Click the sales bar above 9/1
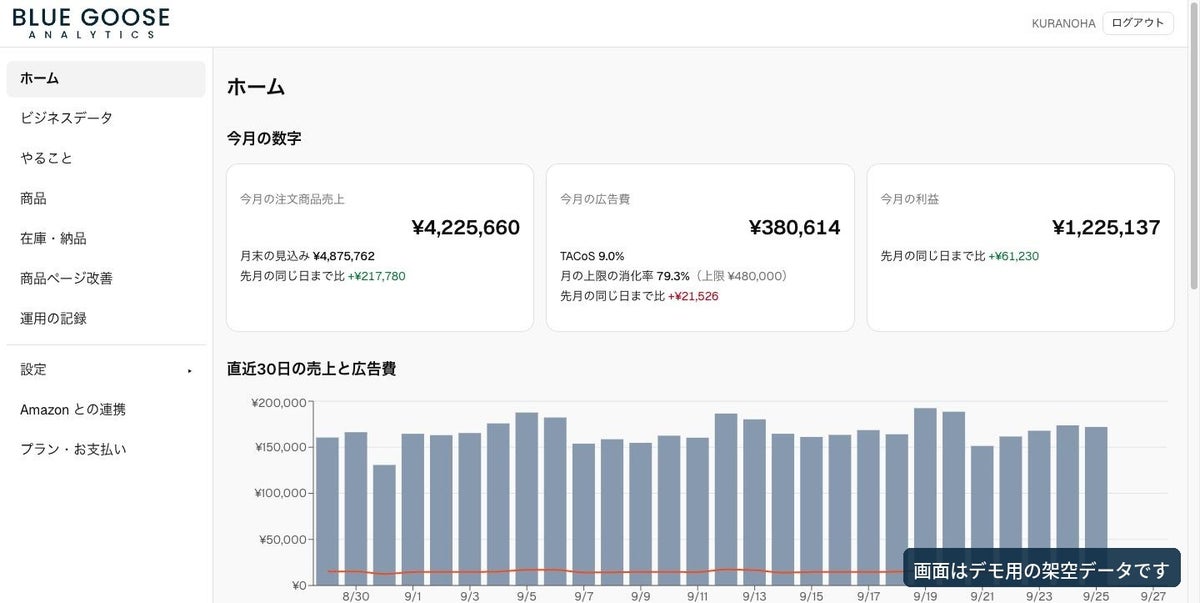Screen dimensions: 1200x603 click(x=413, y=509)
